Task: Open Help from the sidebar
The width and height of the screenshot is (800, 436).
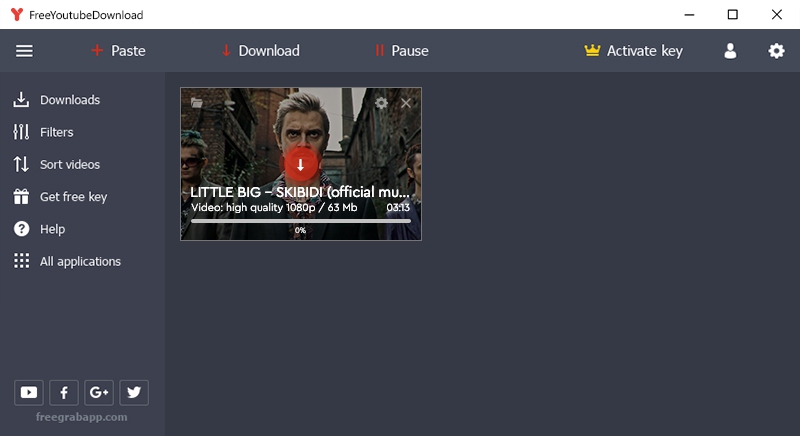Action: [39, 229]
